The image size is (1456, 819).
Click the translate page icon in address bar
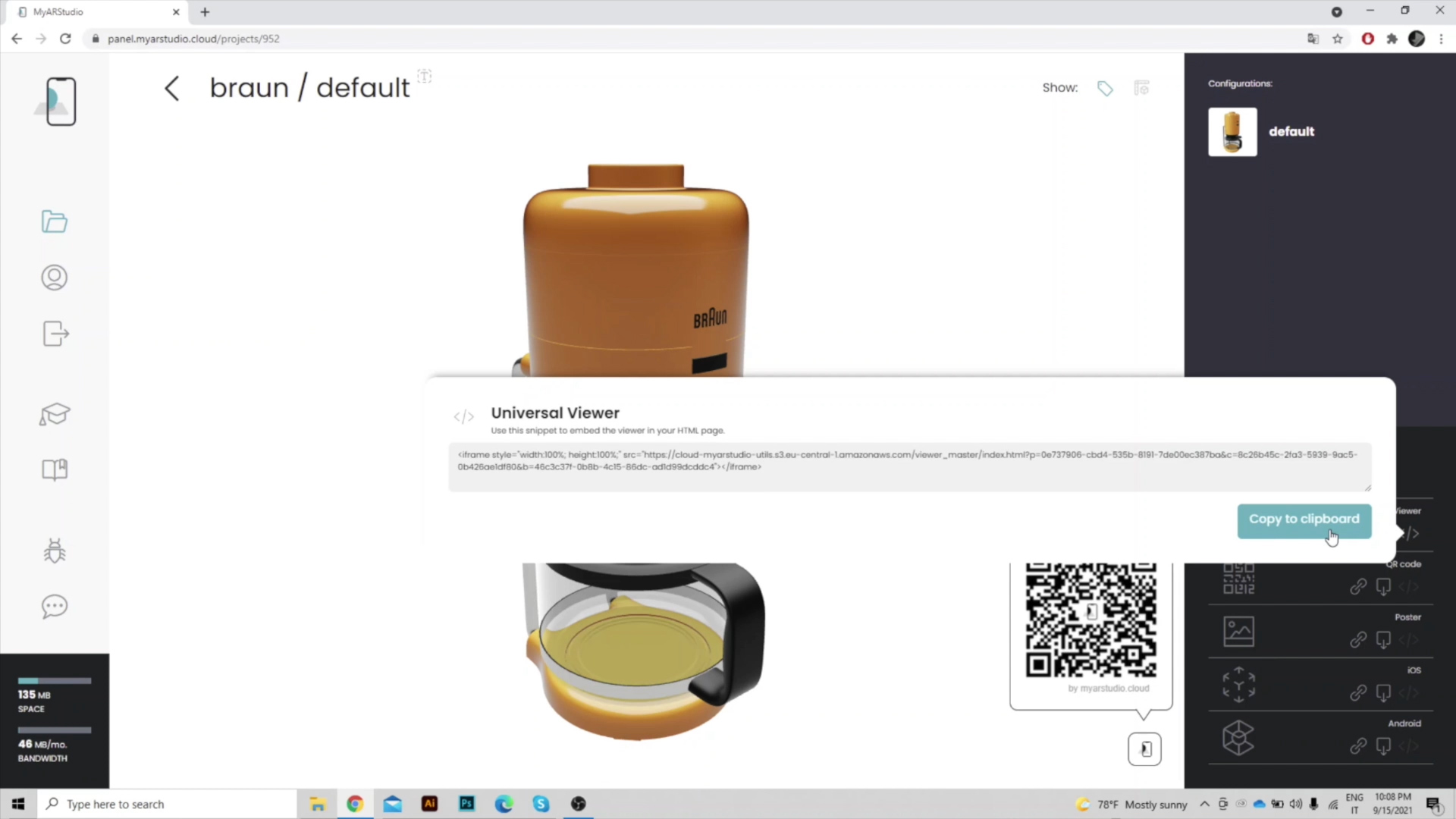click(1313, 39)
